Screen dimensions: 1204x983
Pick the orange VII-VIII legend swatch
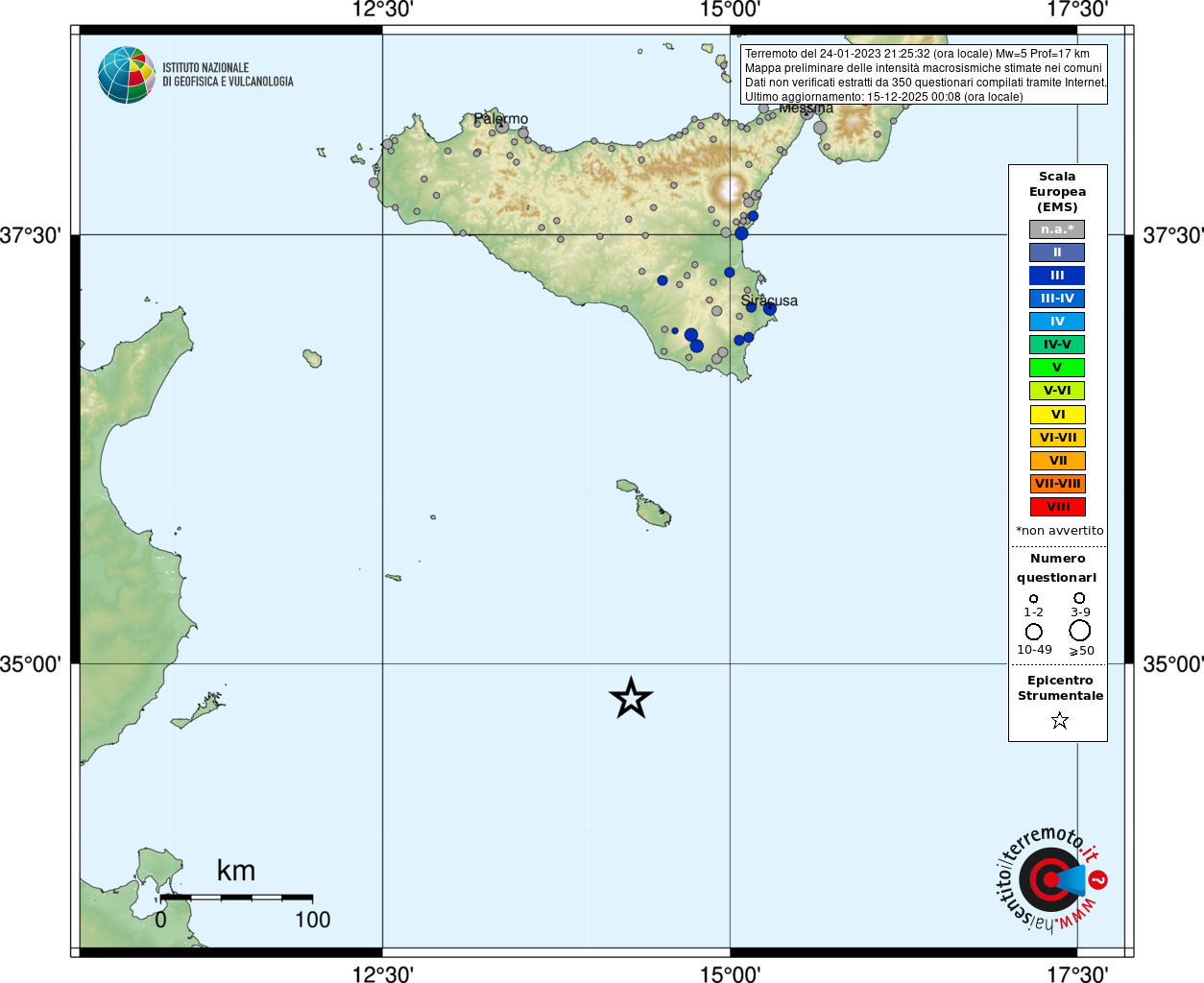pyautogui.click(x=1057, y=484)
